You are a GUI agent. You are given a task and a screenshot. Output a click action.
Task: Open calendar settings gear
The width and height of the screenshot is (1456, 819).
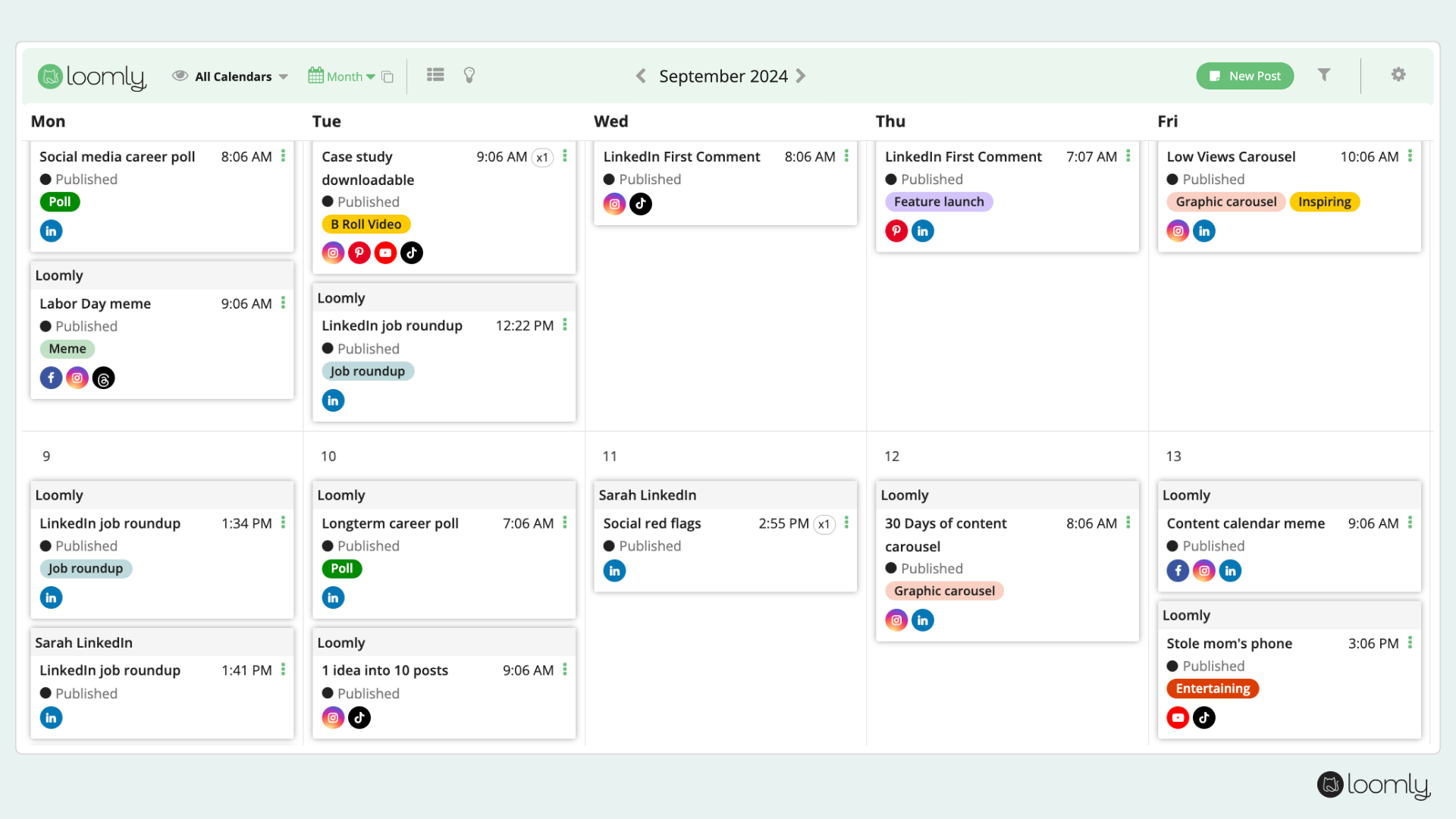pos(1398,75)
